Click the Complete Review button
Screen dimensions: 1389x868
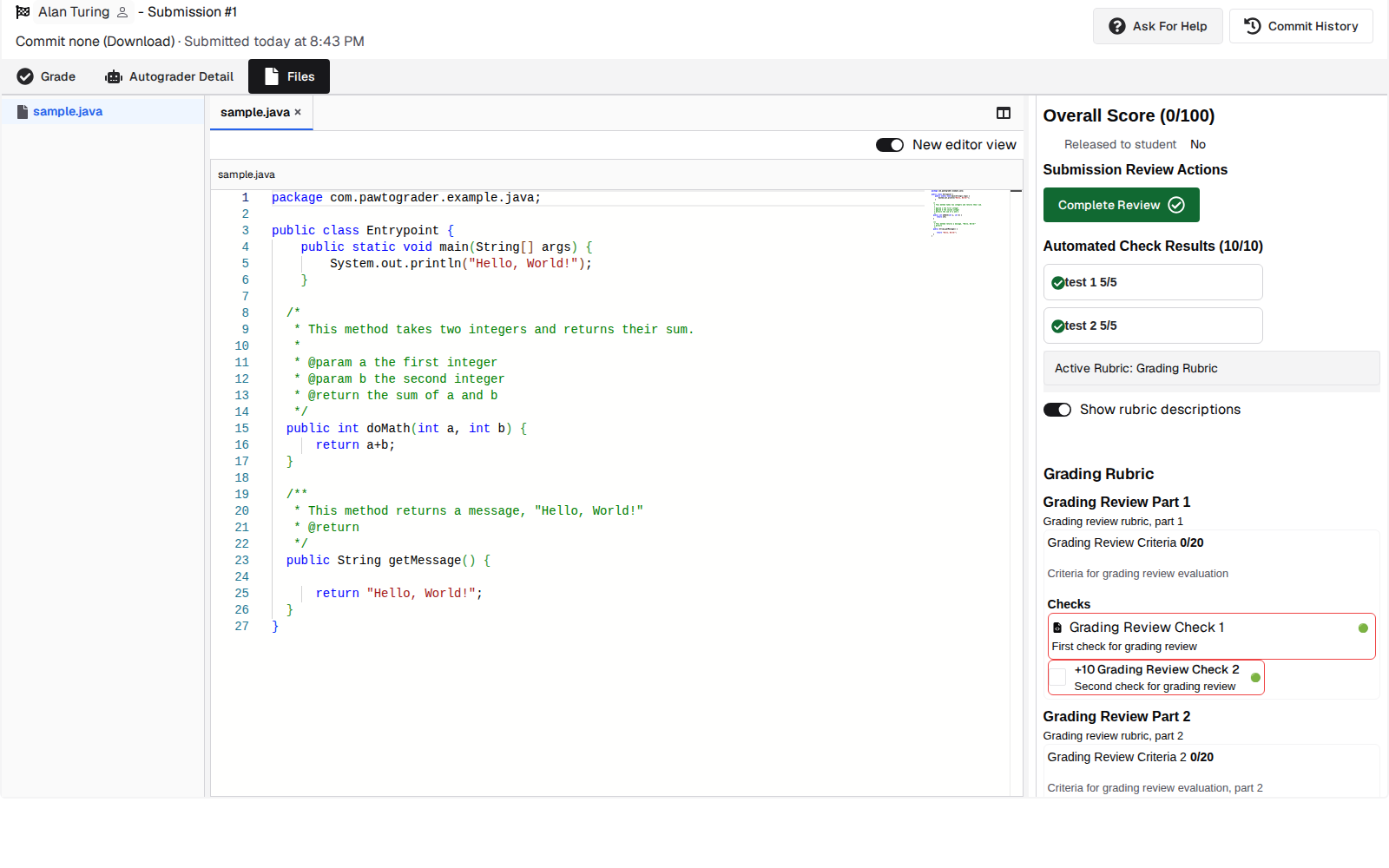point(1121,205)
